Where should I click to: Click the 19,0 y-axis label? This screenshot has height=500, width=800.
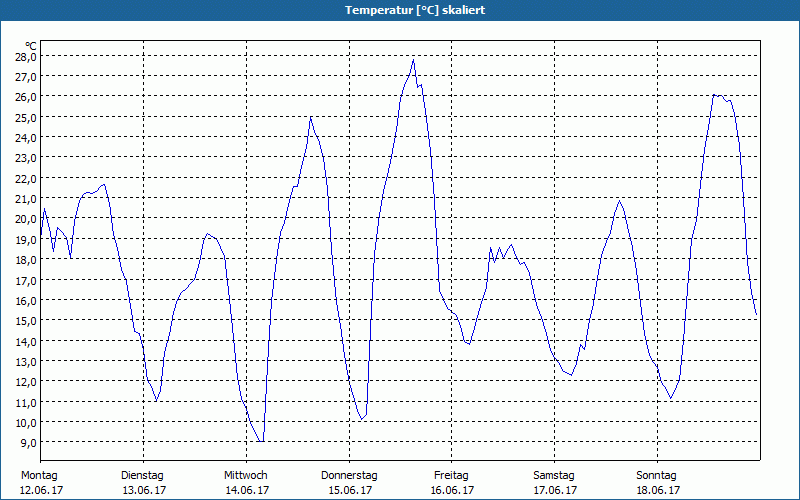tap(25, 239)
